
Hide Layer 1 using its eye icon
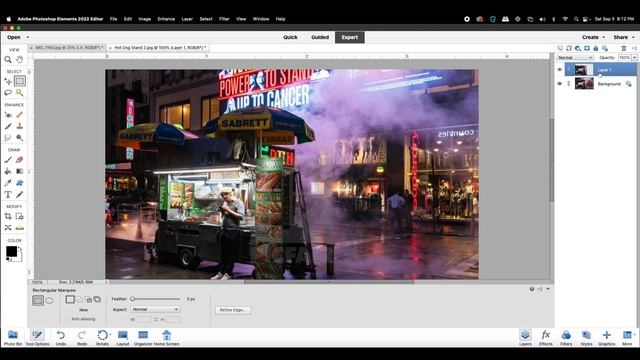pos(560,70)
